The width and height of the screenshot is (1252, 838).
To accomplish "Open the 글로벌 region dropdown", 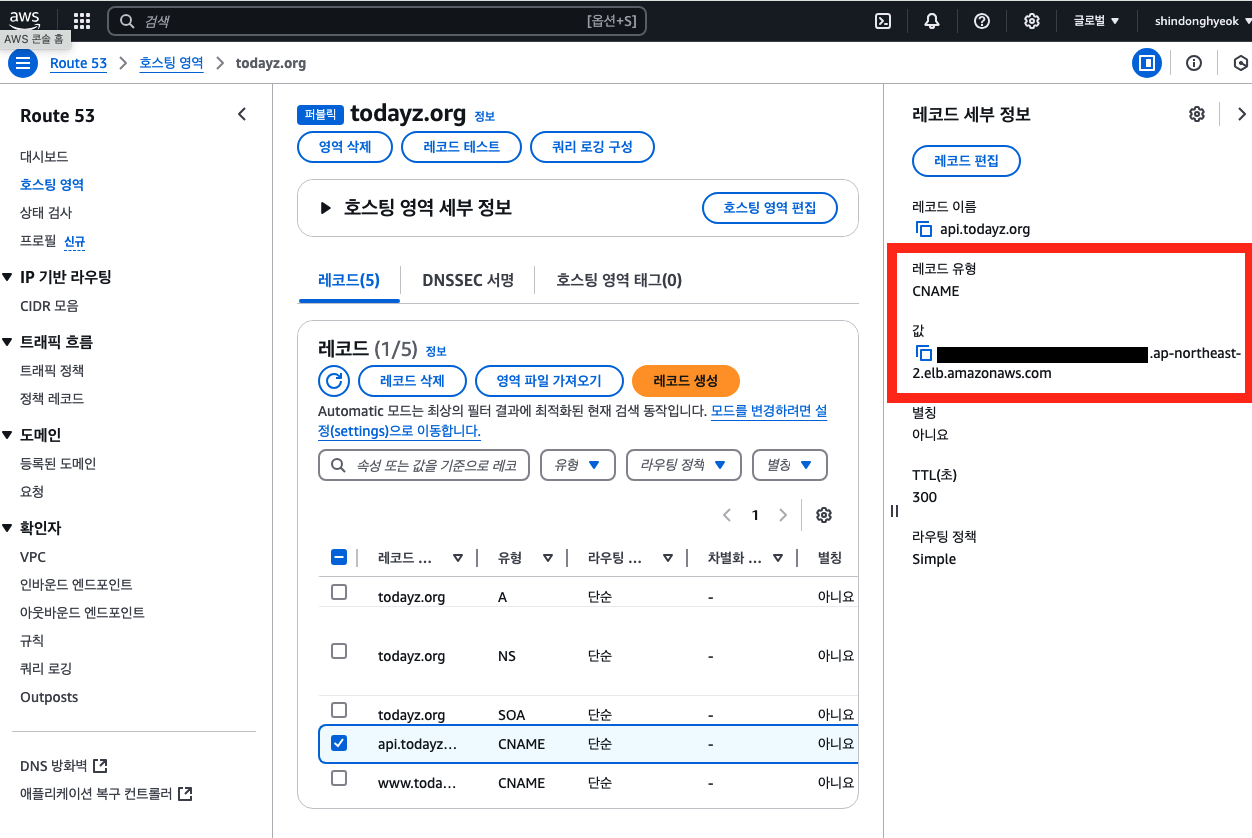I will [x=1096, y=21].
